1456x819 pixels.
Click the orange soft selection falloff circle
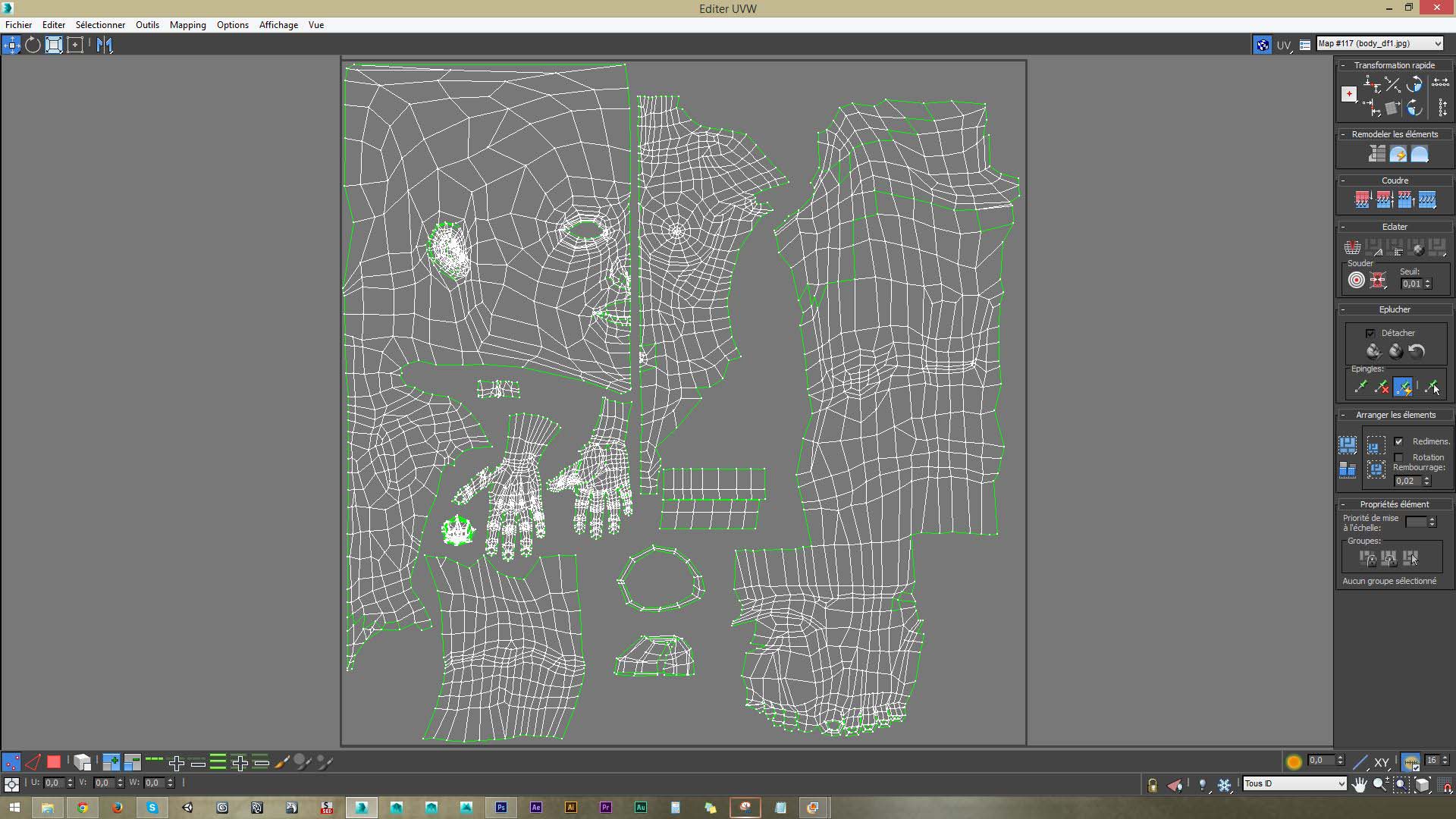click(x=1294, y=762)
